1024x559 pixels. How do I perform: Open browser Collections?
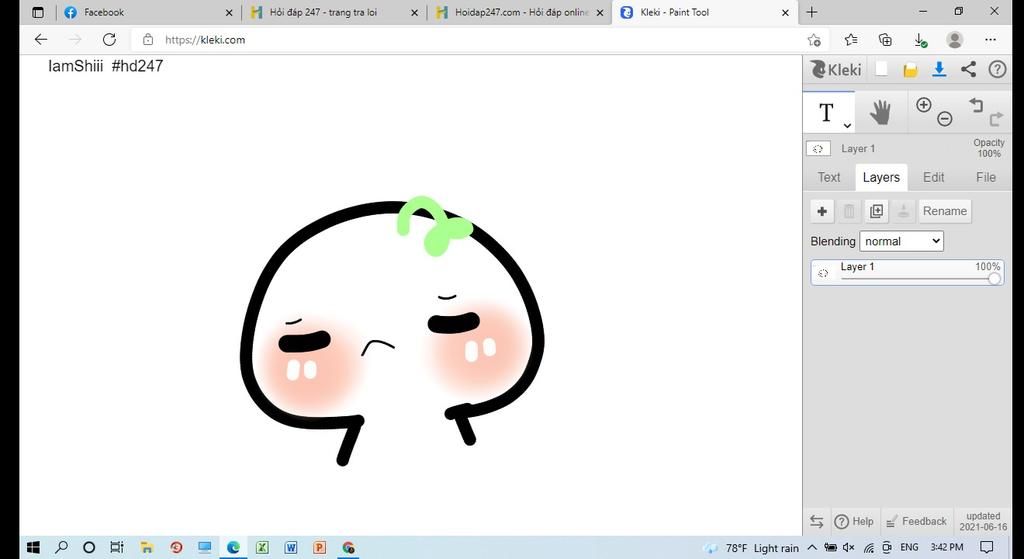click(x=886, y=40)
